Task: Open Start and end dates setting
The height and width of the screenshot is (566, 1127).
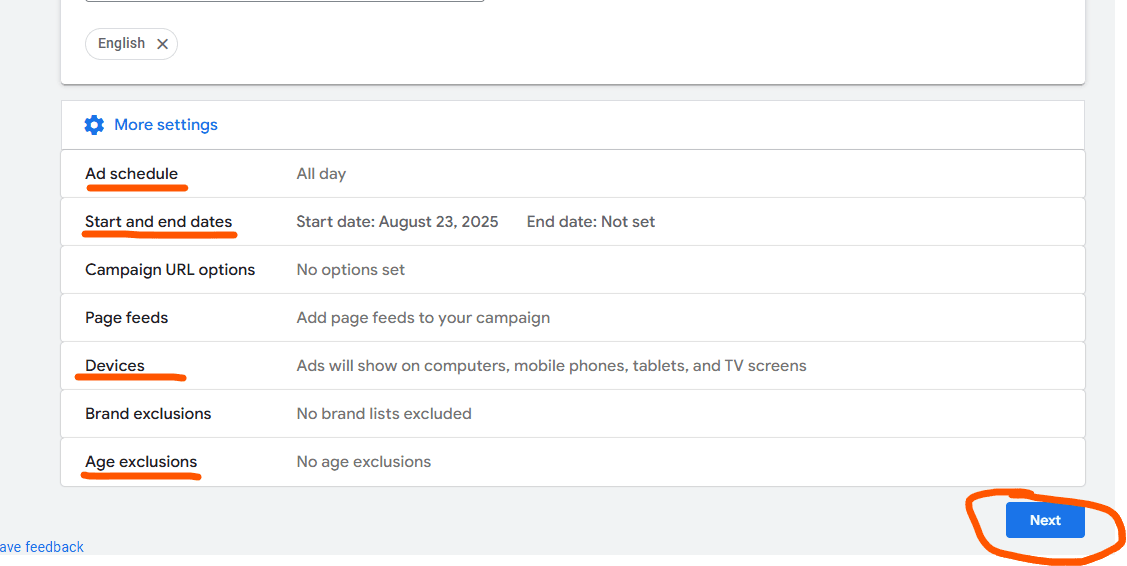Action: (x=158, y=222)
